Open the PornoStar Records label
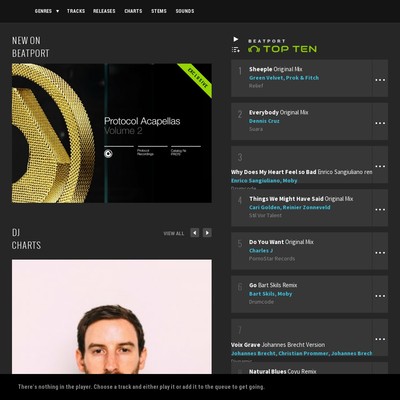Viewport: 400px width, 400px height. 272,259
